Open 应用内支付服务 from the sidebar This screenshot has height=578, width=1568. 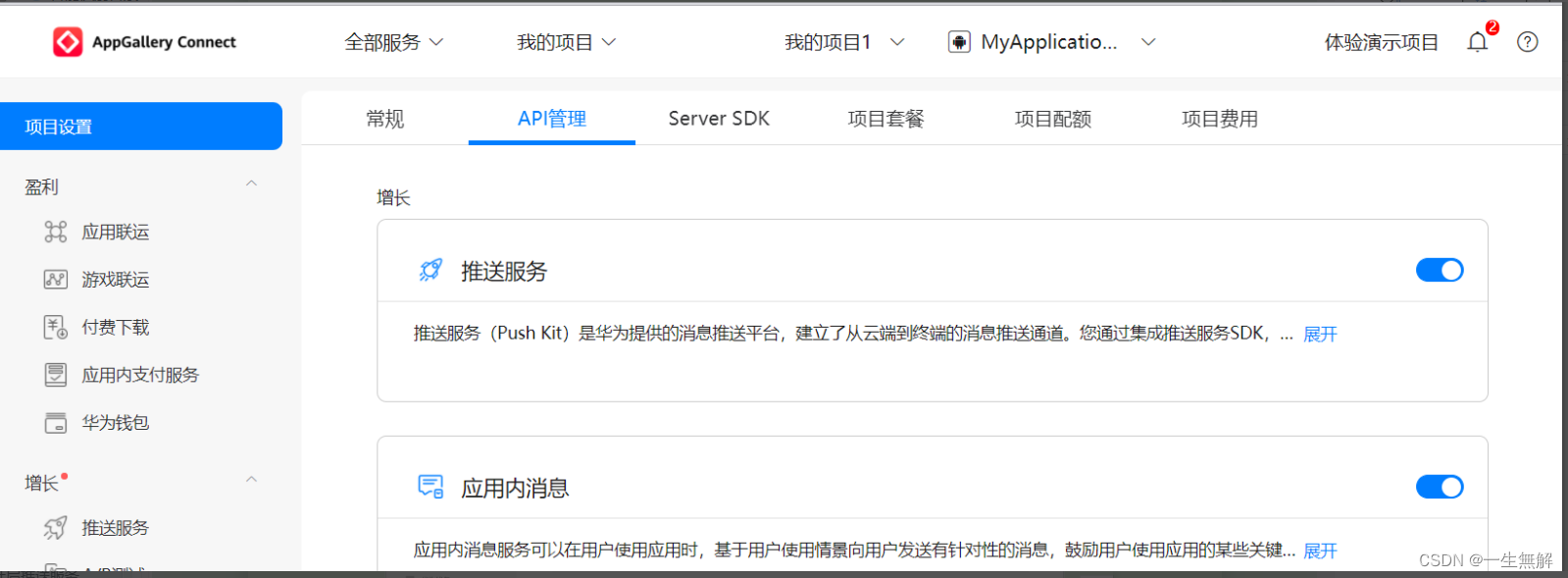tap(140, 375)
